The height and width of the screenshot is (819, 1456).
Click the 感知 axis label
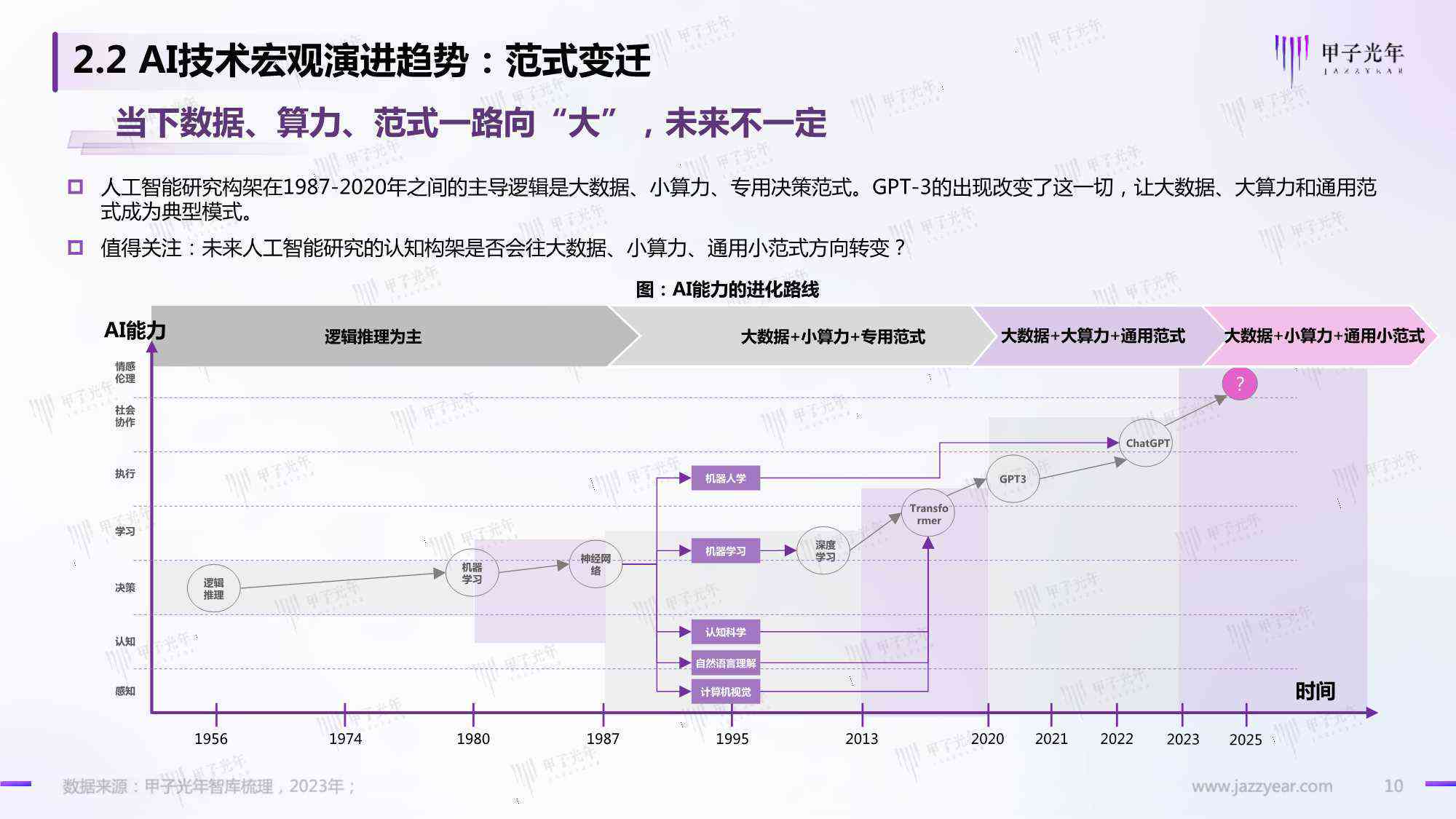[125, 690]
